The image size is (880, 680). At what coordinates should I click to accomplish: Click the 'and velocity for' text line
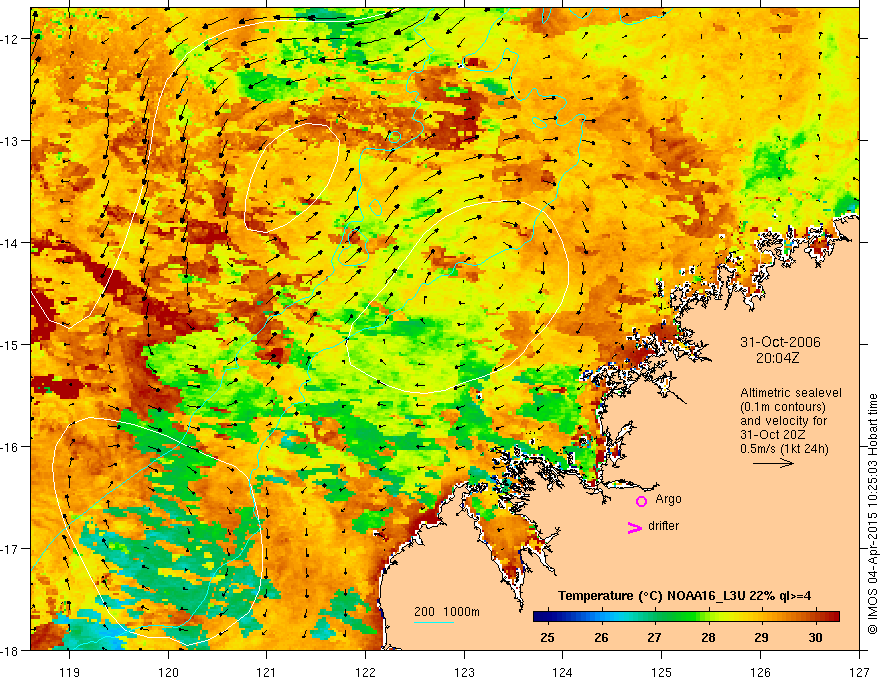pyautogui.click(x=783, y=420)
